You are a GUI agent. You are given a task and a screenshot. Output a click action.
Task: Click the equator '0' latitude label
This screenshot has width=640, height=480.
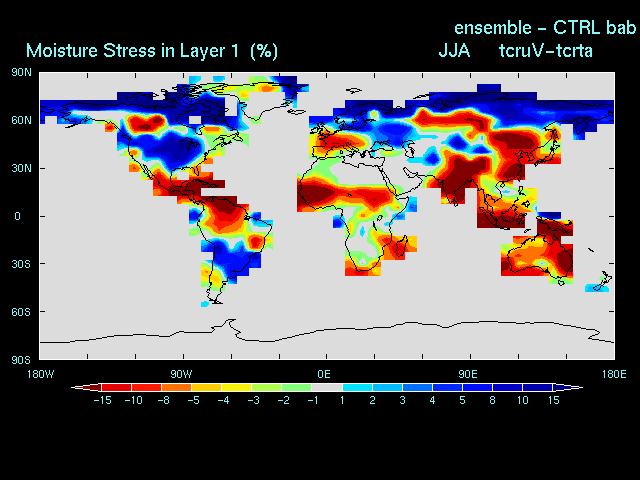pos(17,216)
